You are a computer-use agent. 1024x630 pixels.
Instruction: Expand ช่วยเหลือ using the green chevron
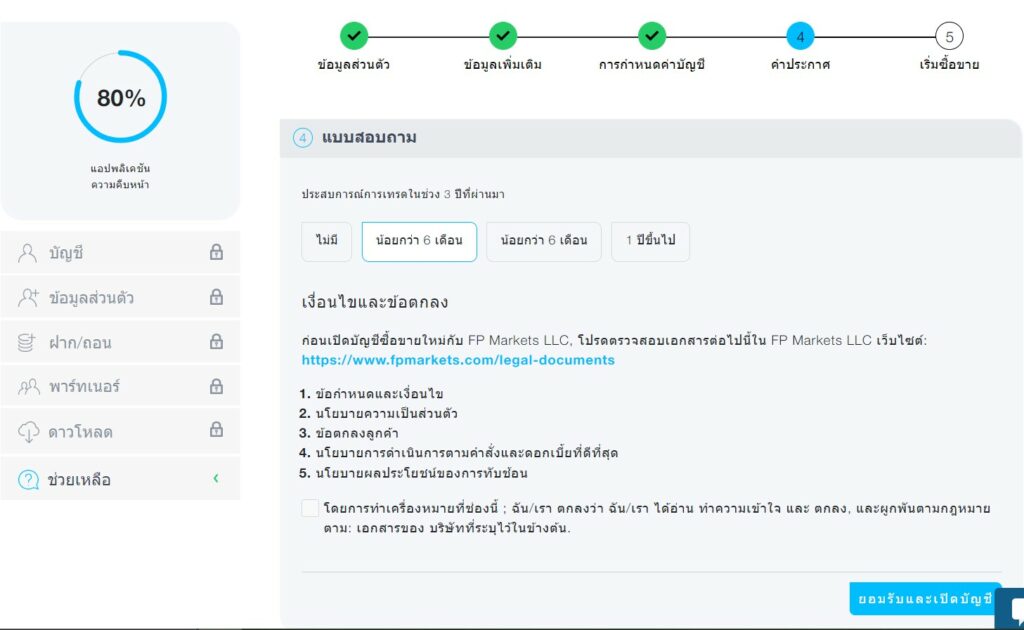coord(215,479)
